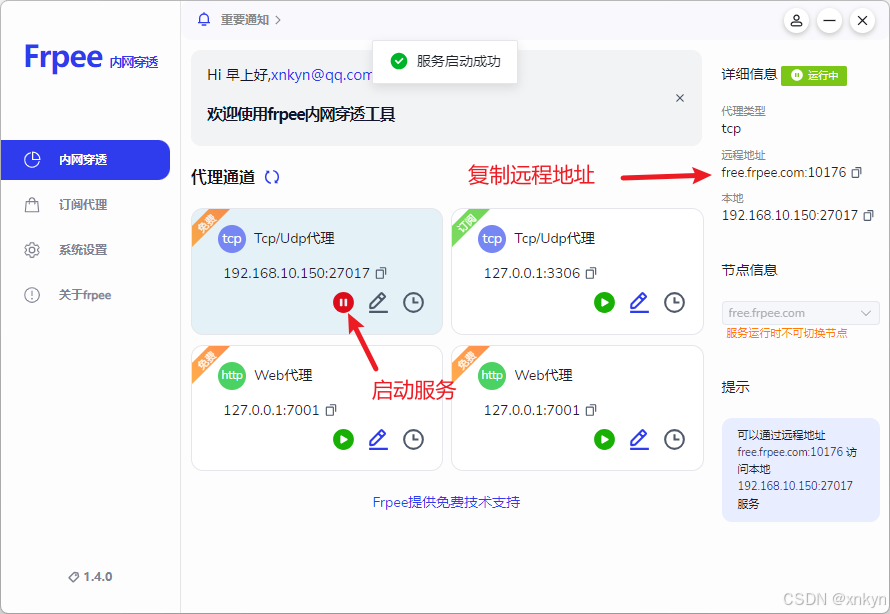The image size is (890, 614).
Task: Close the Frpee window
Action: (862, 21)
